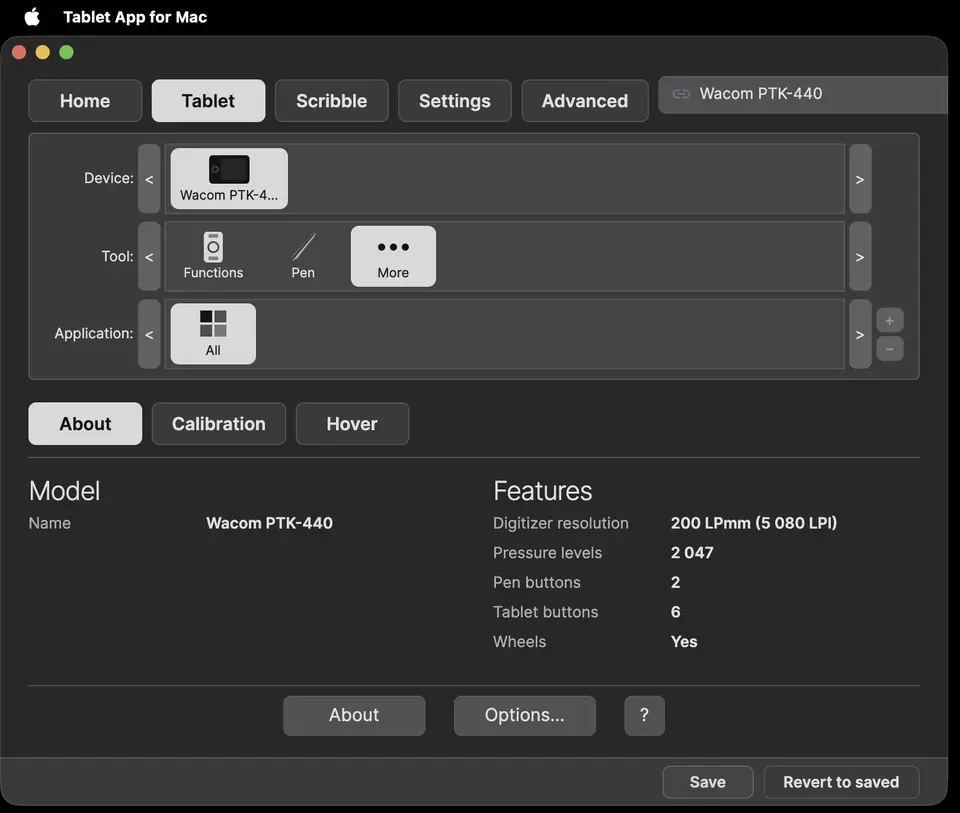Screen dimensions: 960x813
Task: Click the Wacom PTK-440 device field
Action: 803,94
